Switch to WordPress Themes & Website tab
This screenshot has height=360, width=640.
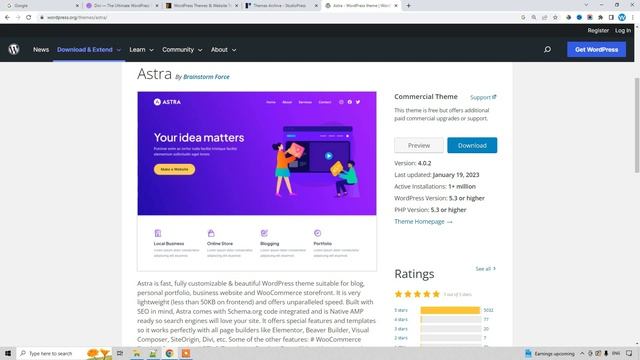201,6
